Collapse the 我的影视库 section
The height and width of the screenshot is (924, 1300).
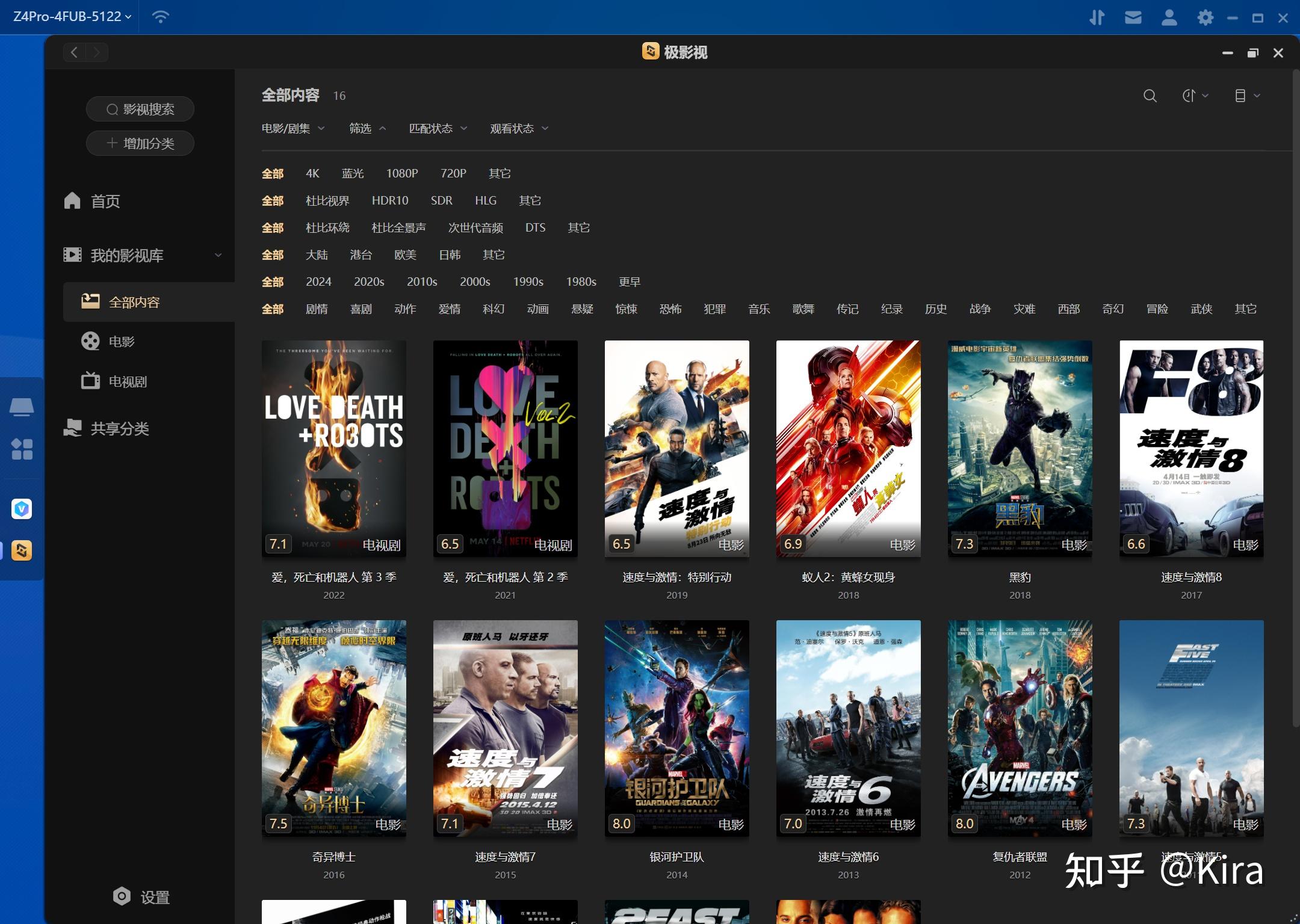[218, 255]
